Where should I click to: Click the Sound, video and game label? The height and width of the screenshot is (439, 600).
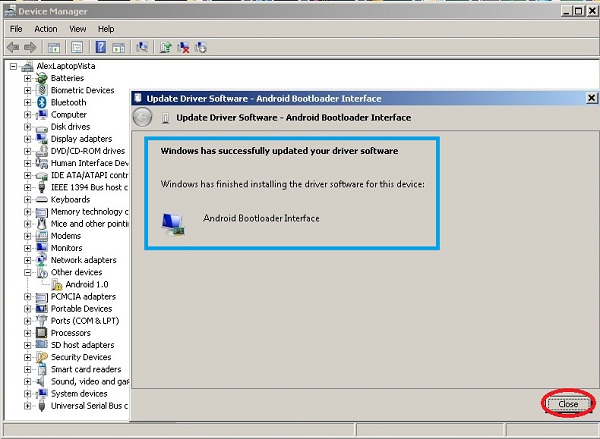pos(90,382)
